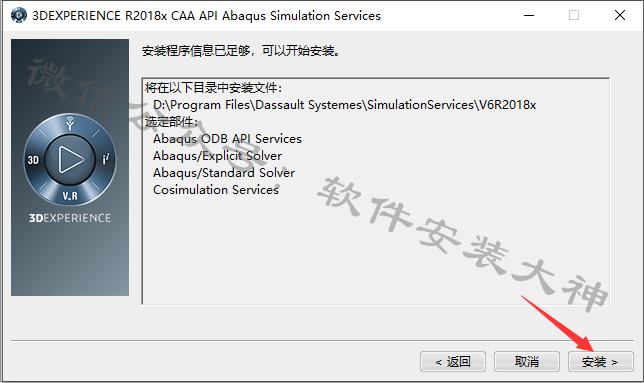Click the V.R quadrant of the compass
The height and width of the screenshot is (383, 644).
tap(70, 196)
